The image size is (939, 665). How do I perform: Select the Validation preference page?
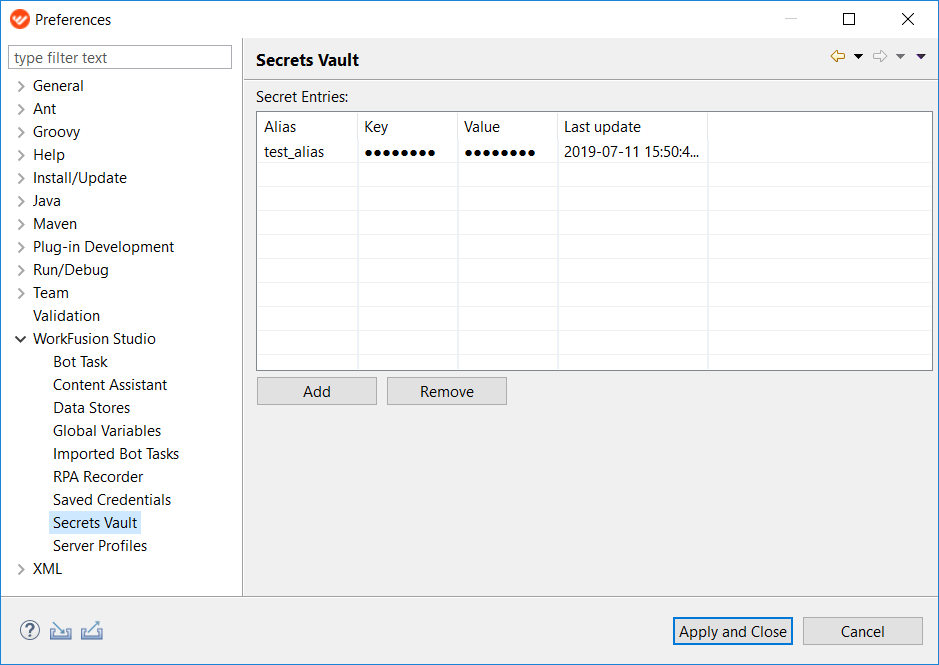66,316
